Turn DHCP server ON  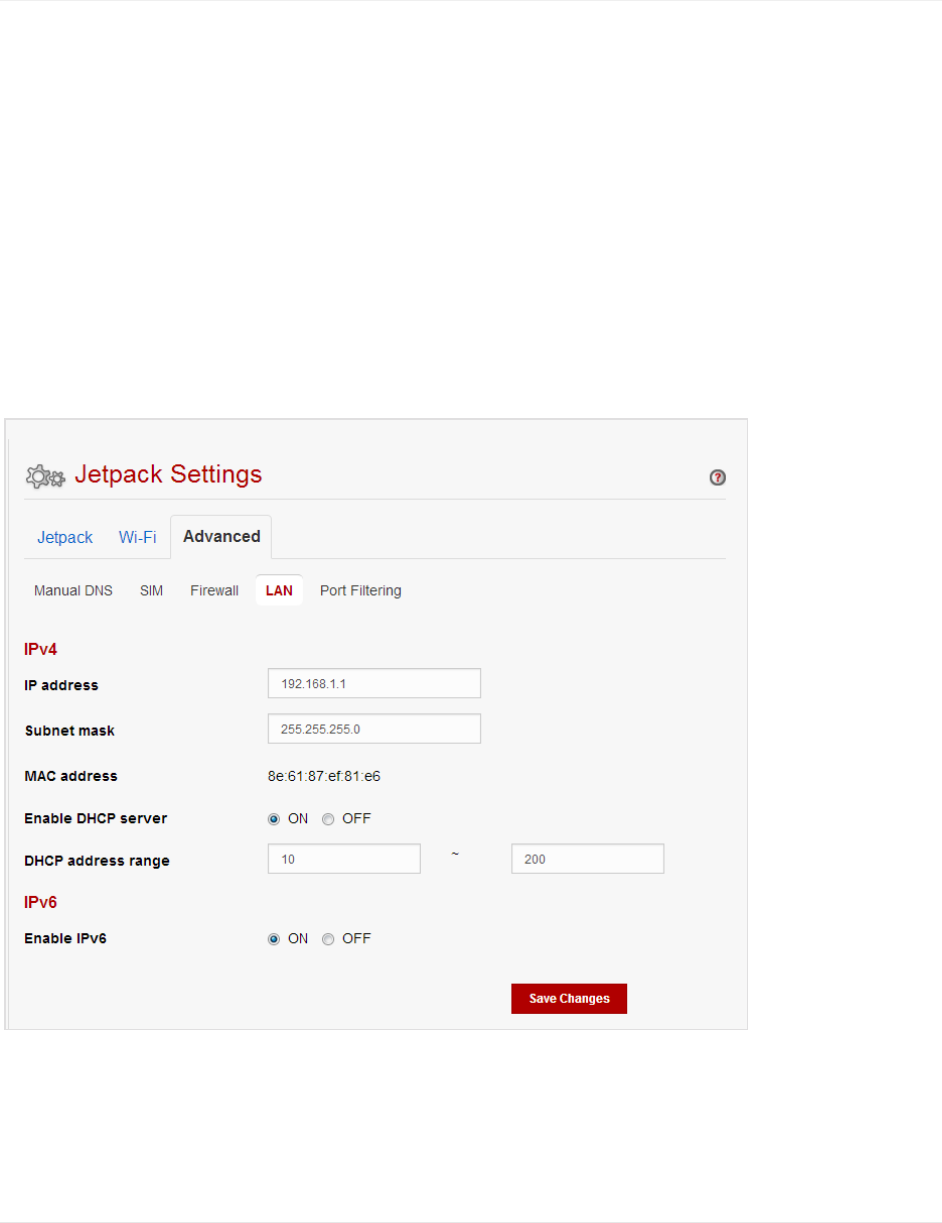pyautogui.click(x=273, y=818)
